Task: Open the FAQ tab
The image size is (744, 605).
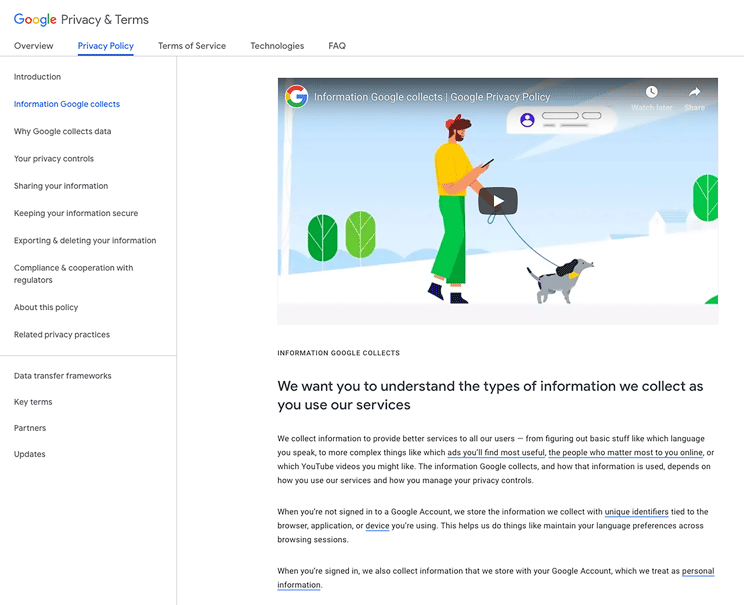Action: pyautogui.click(x=337, y=46)
